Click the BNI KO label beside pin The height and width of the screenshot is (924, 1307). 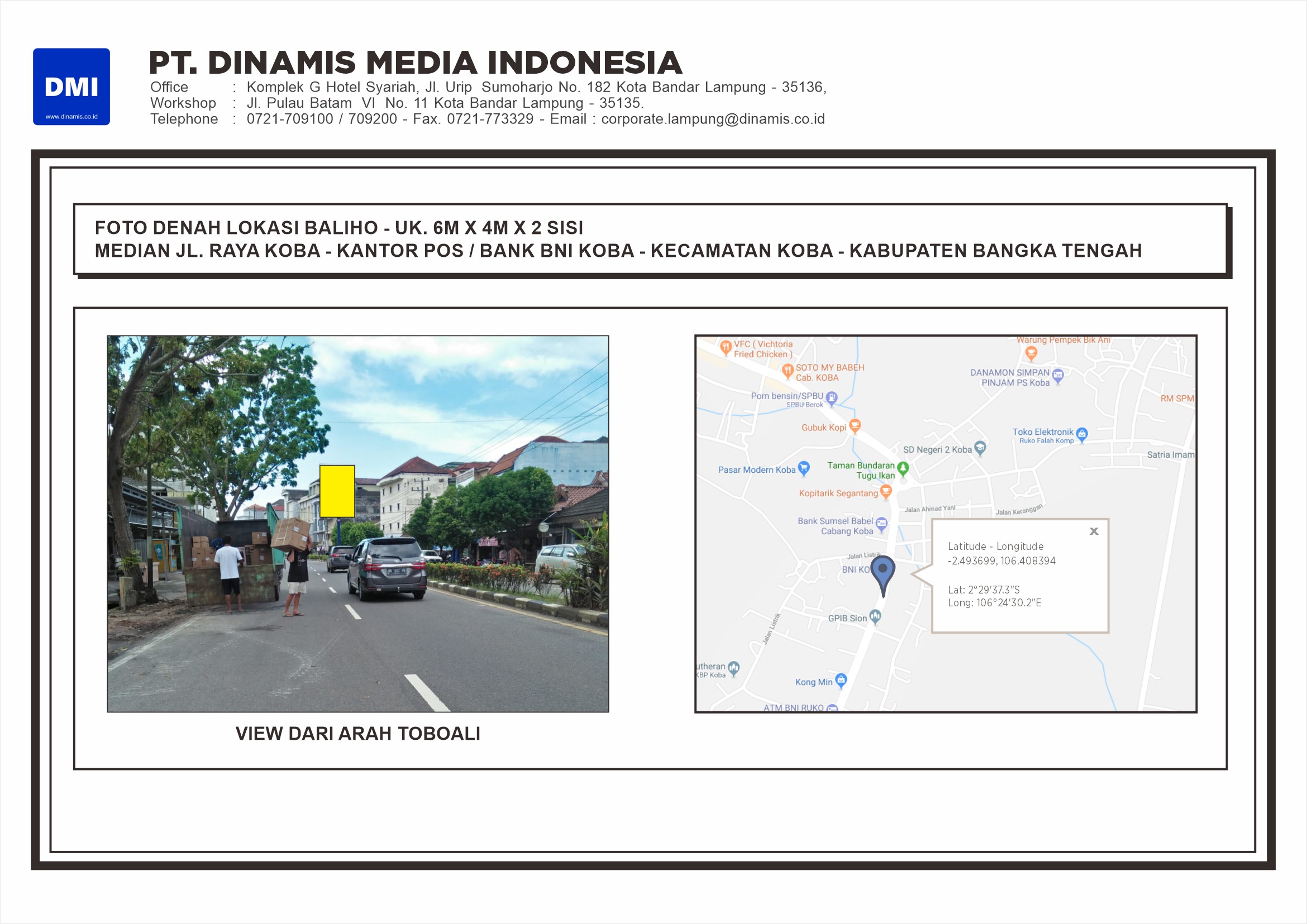856,569
